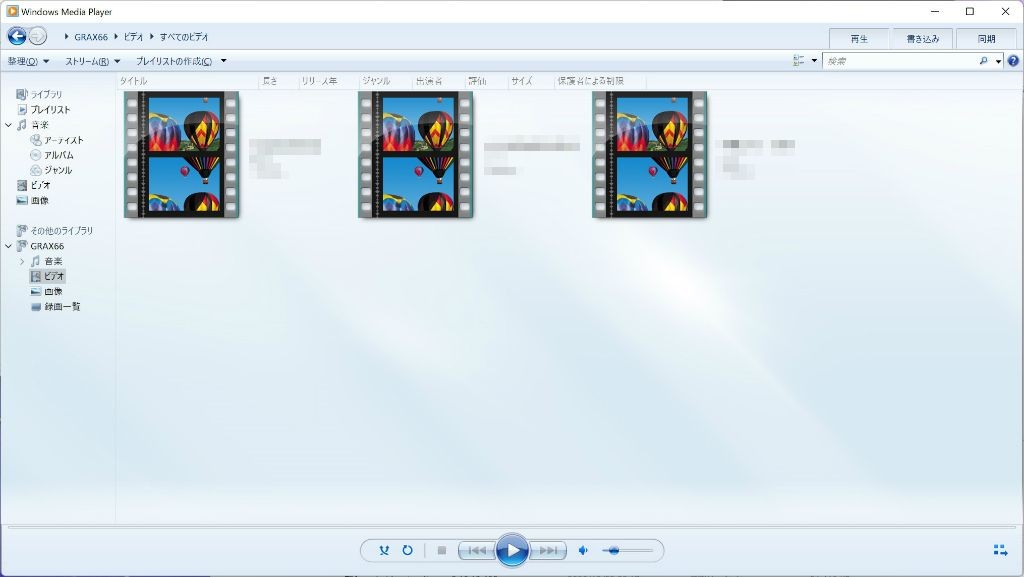
Task: Skip to the previous track
Action: coord(477,550)
